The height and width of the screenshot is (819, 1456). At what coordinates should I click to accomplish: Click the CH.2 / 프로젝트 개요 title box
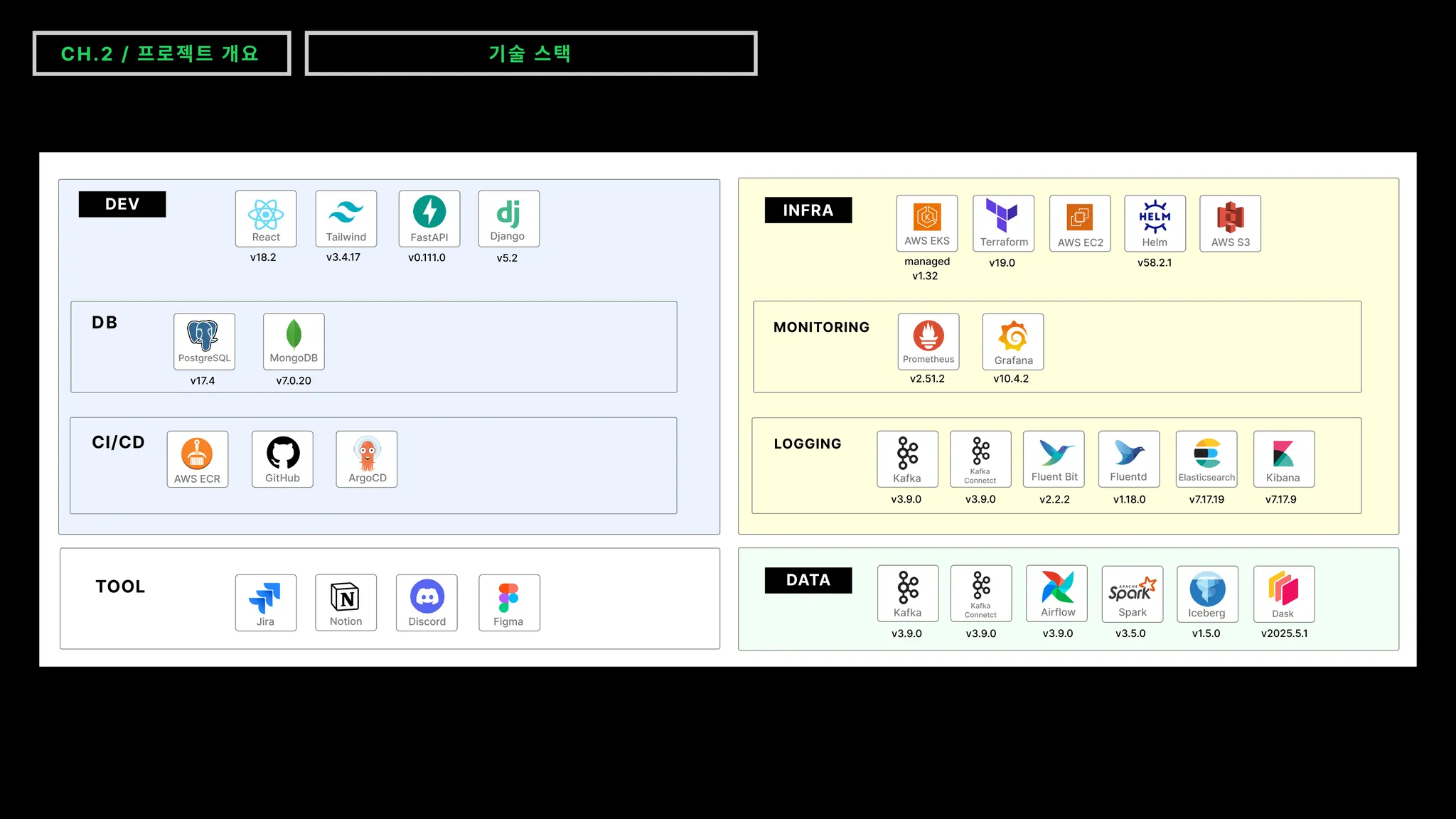162,53
